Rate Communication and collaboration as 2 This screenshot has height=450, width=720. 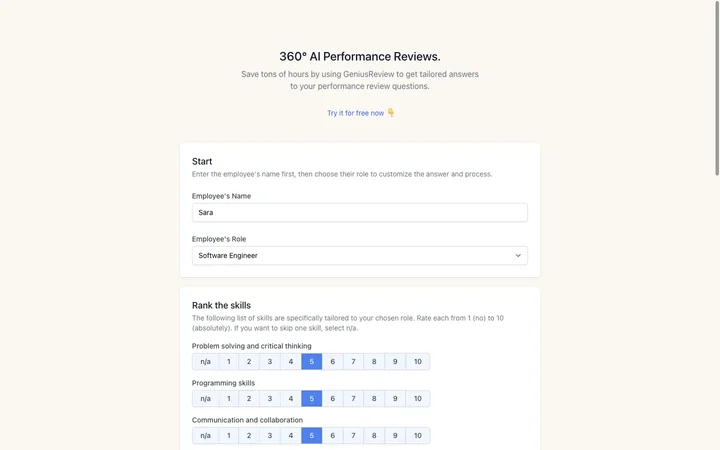pyautogui.click(x=249, y=435)
